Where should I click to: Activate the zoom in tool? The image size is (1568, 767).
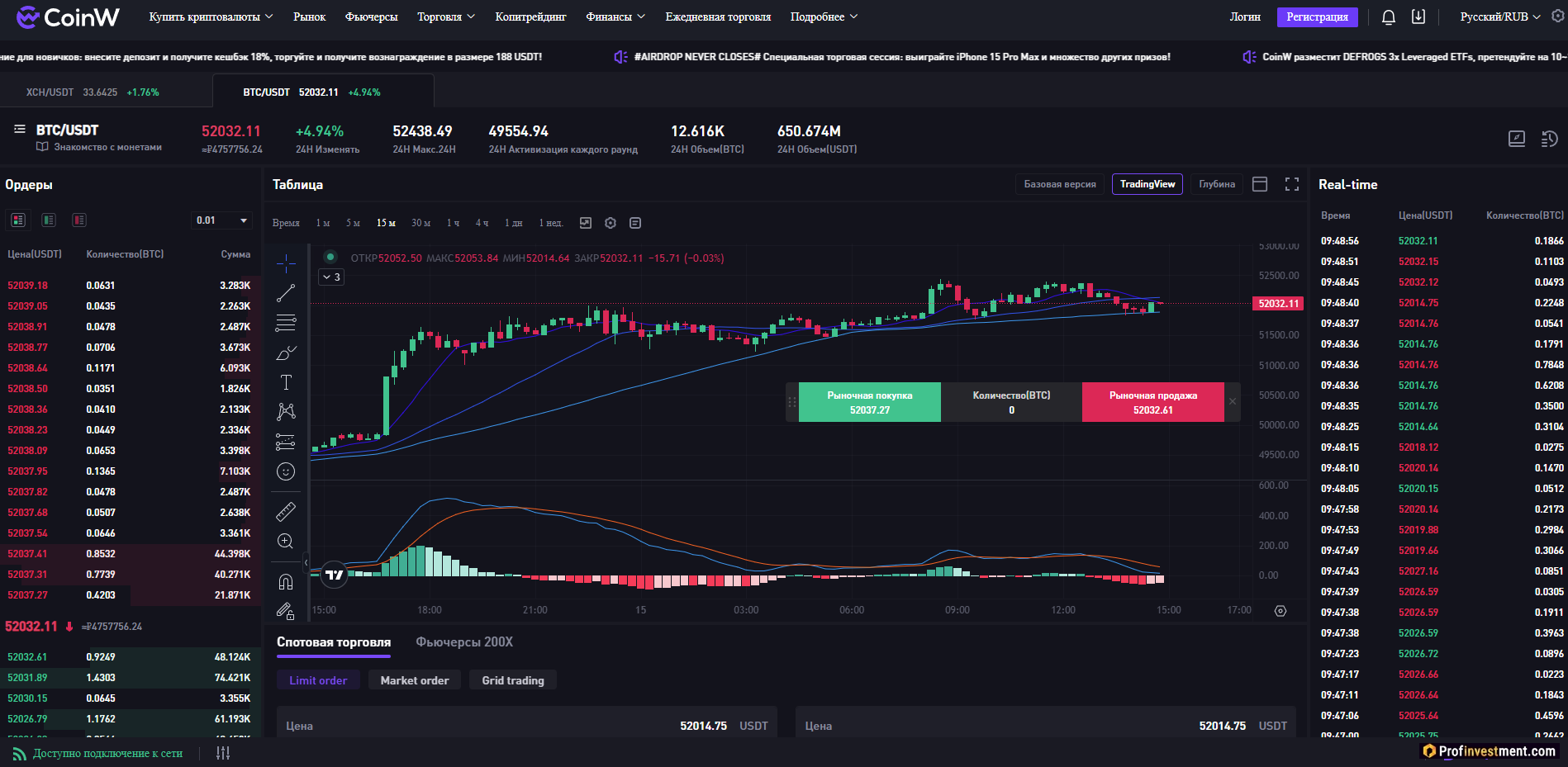click(286, 542)
